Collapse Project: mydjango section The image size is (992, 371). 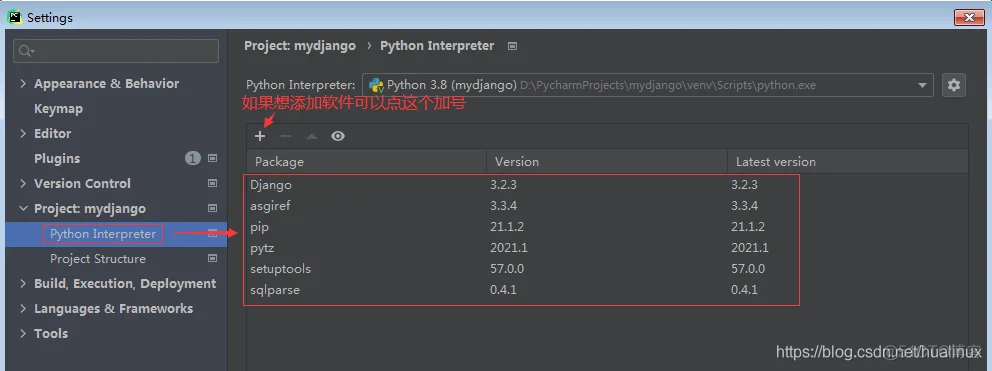tap(23, 208)
